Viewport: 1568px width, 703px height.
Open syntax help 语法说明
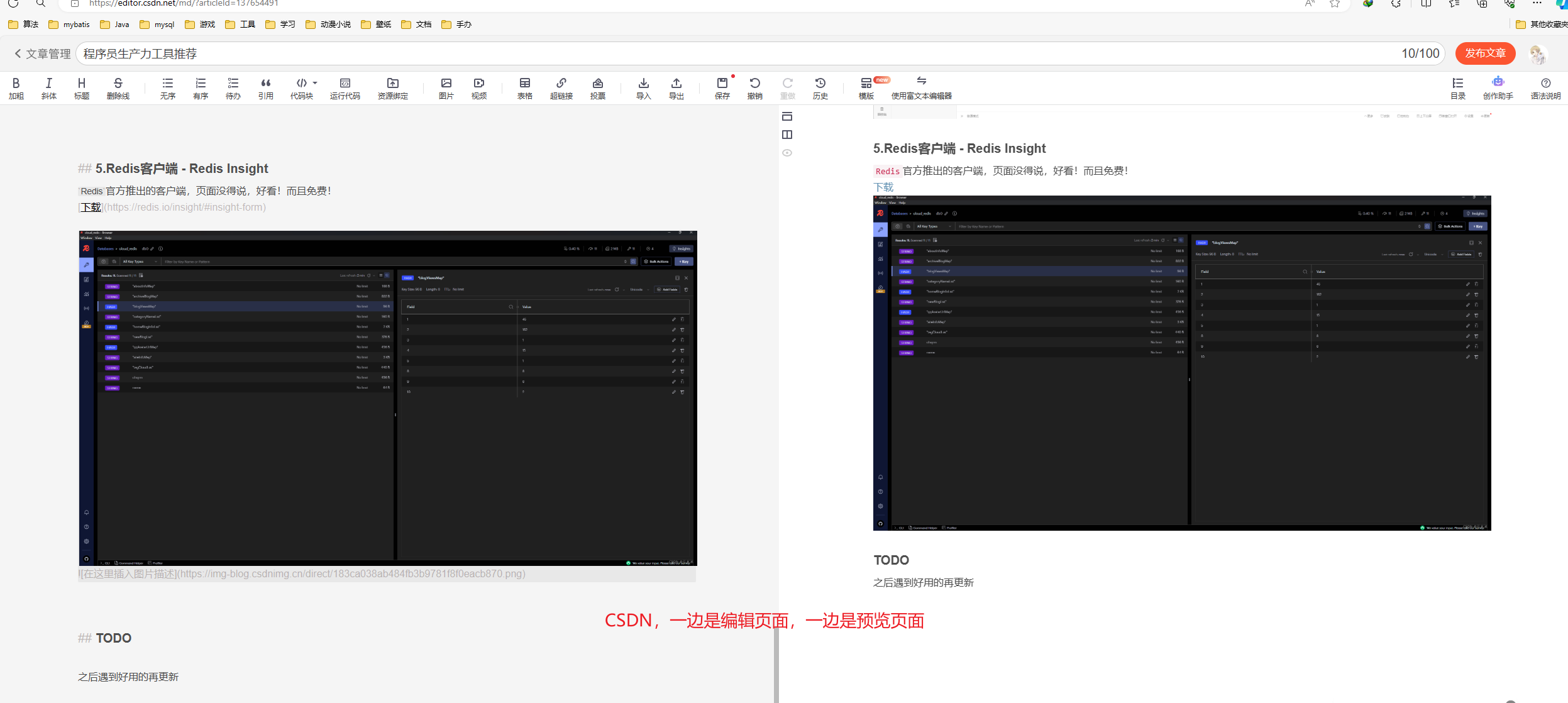(x=1546, y=88)
